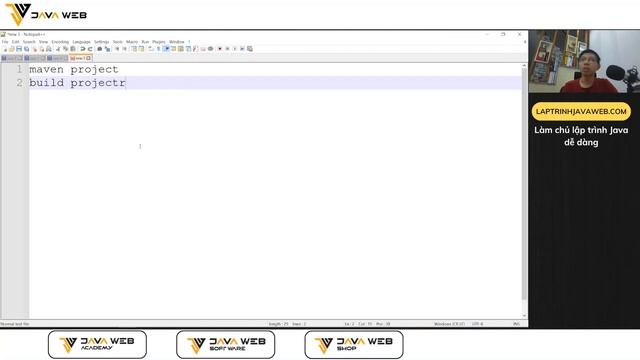Click the Save recorded macro icon

[x=250, y=49]
